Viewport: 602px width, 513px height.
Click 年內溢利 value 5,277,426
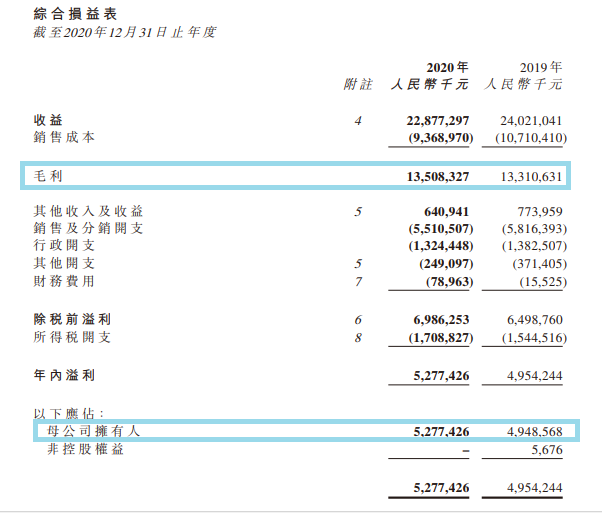(441, 376)
